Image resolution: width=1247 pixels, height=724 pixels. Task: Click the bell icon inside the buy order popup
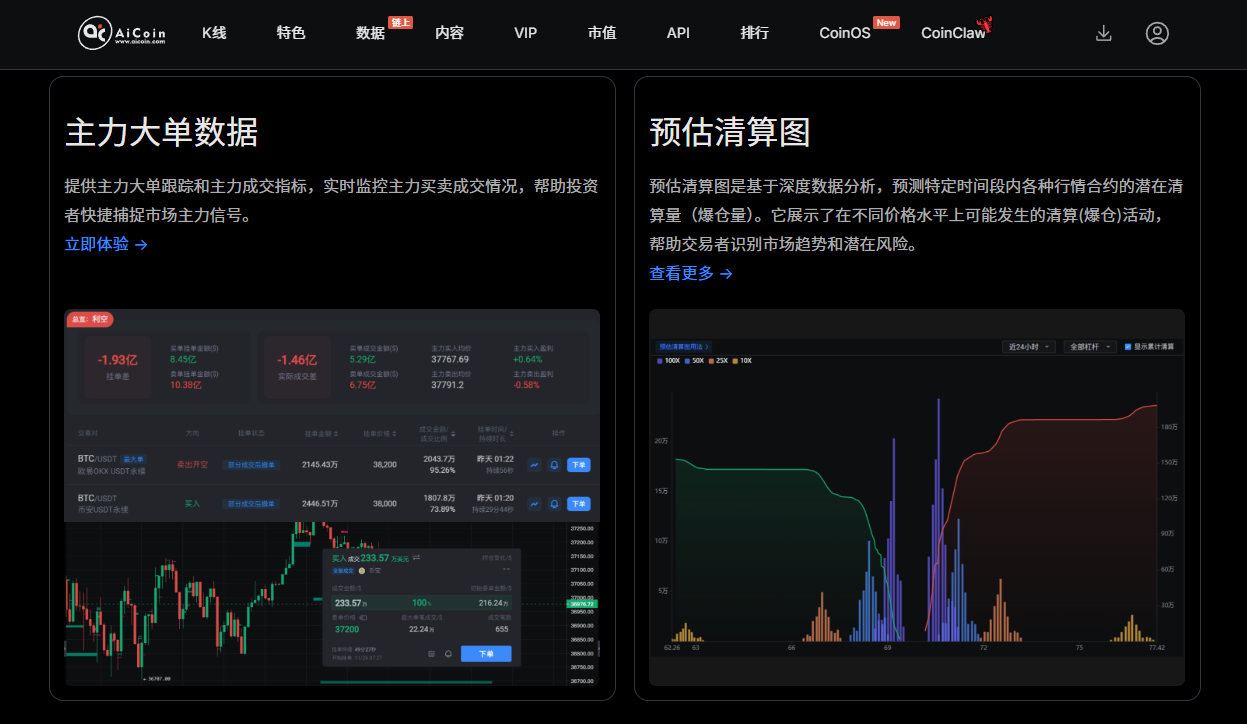click(x=448, y=654)
